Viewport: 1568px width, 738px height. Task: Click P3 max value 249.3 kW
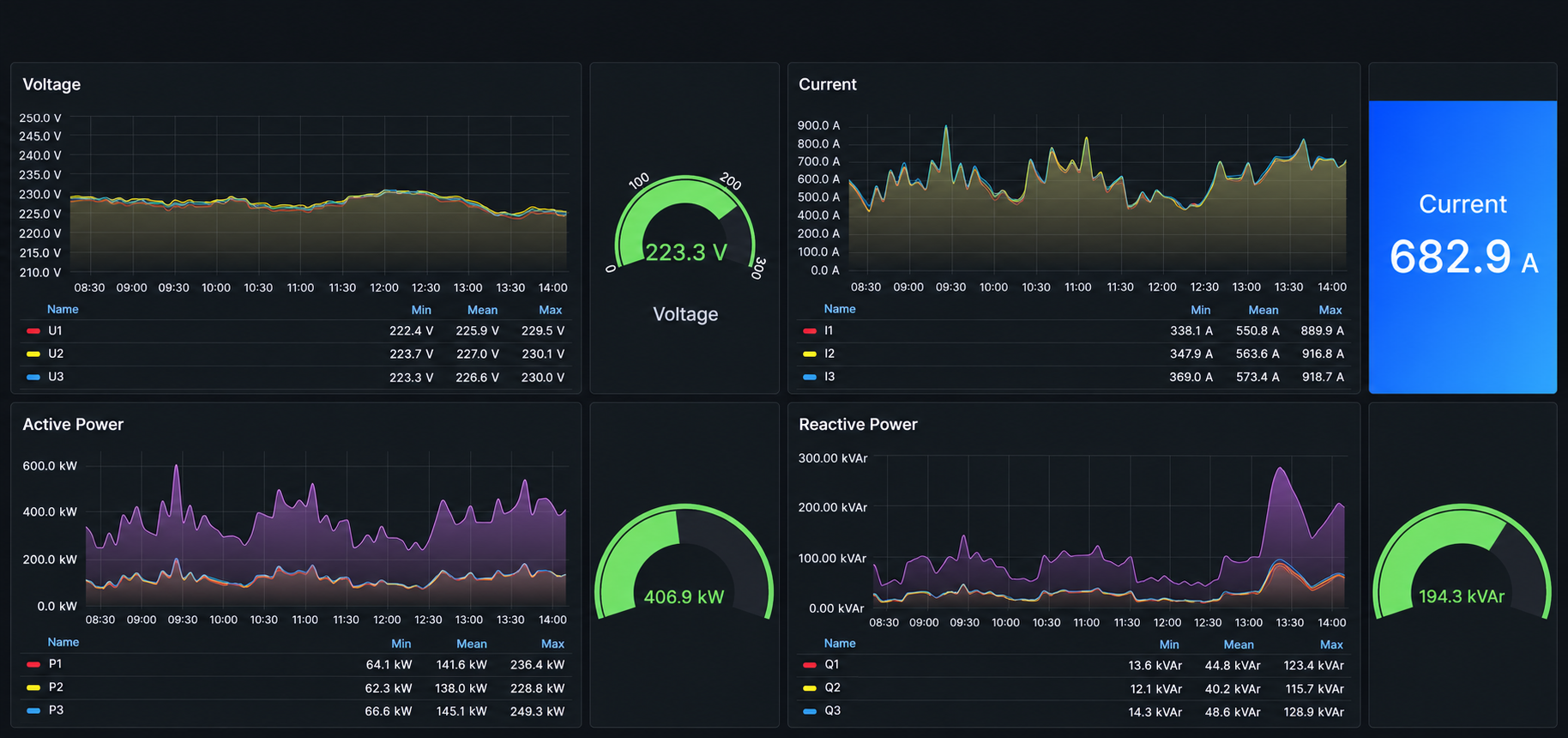click(x=537, y=711)
